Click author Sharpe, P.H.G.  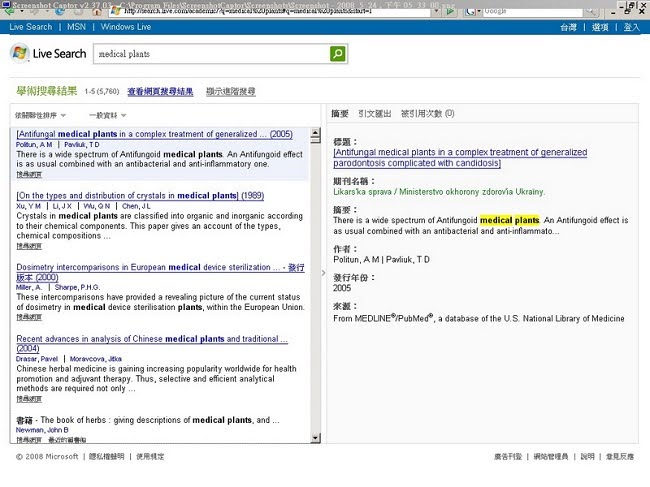(x=78, y=287)
